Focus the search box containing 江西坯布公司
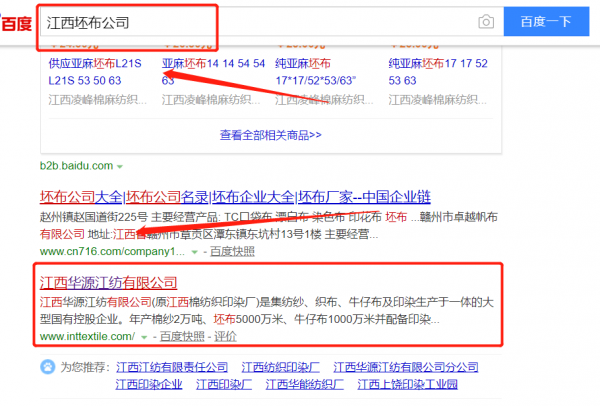The width and height of the screenshot is (600, 406). pos(250,21)
